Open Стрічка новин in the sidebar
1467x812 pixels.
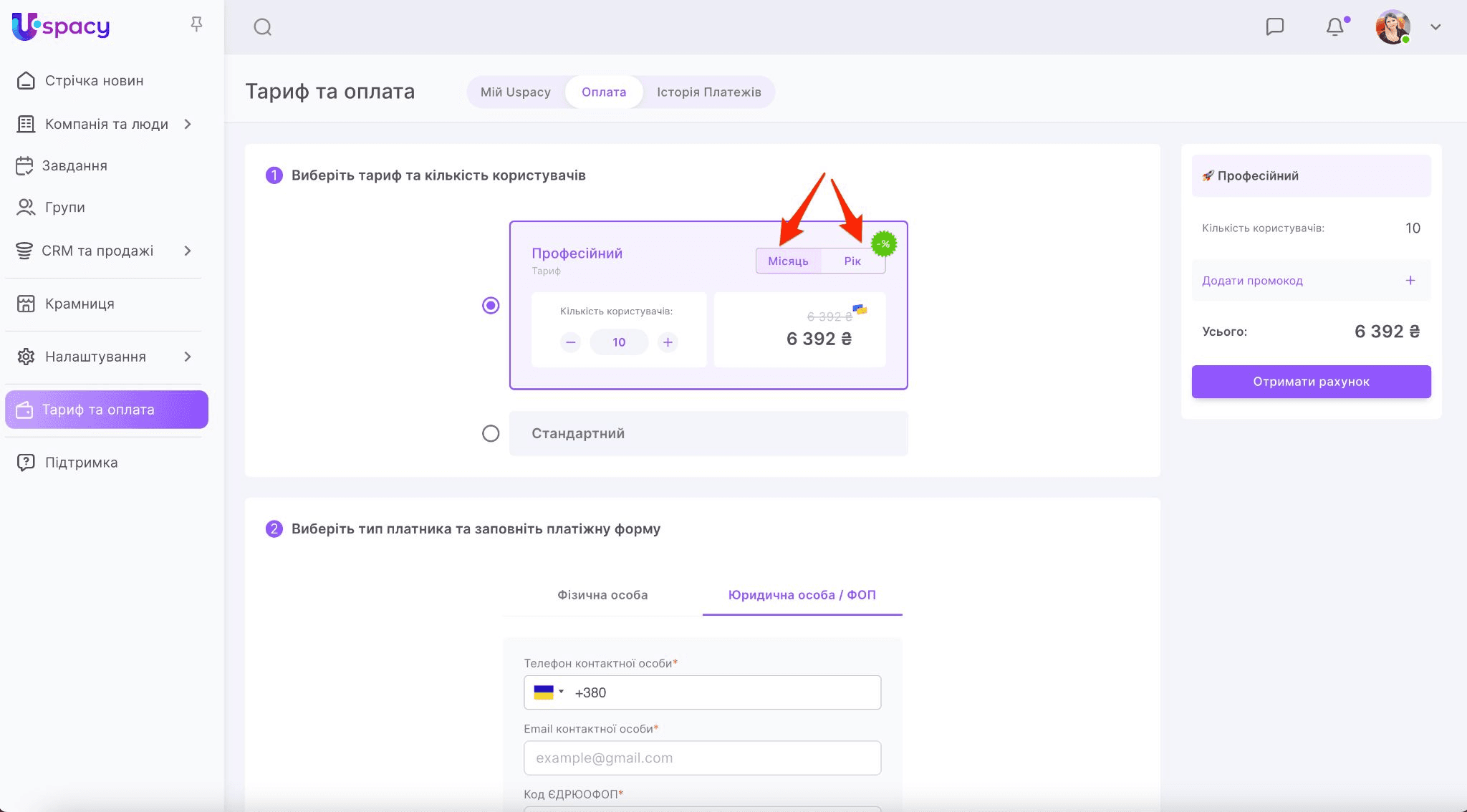94,81
